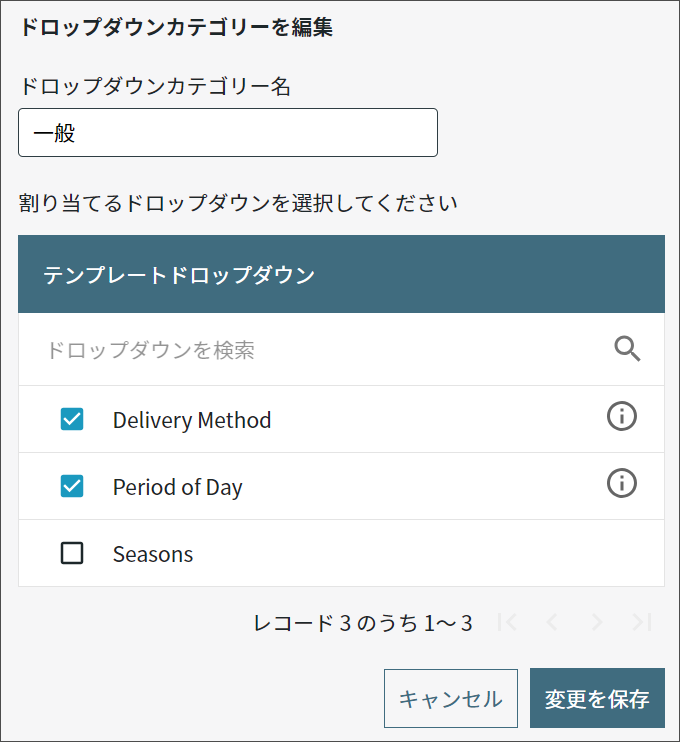The image size is (680, 742).
Task: Select the Delivery Method row label
Action: tap(192, 420)
